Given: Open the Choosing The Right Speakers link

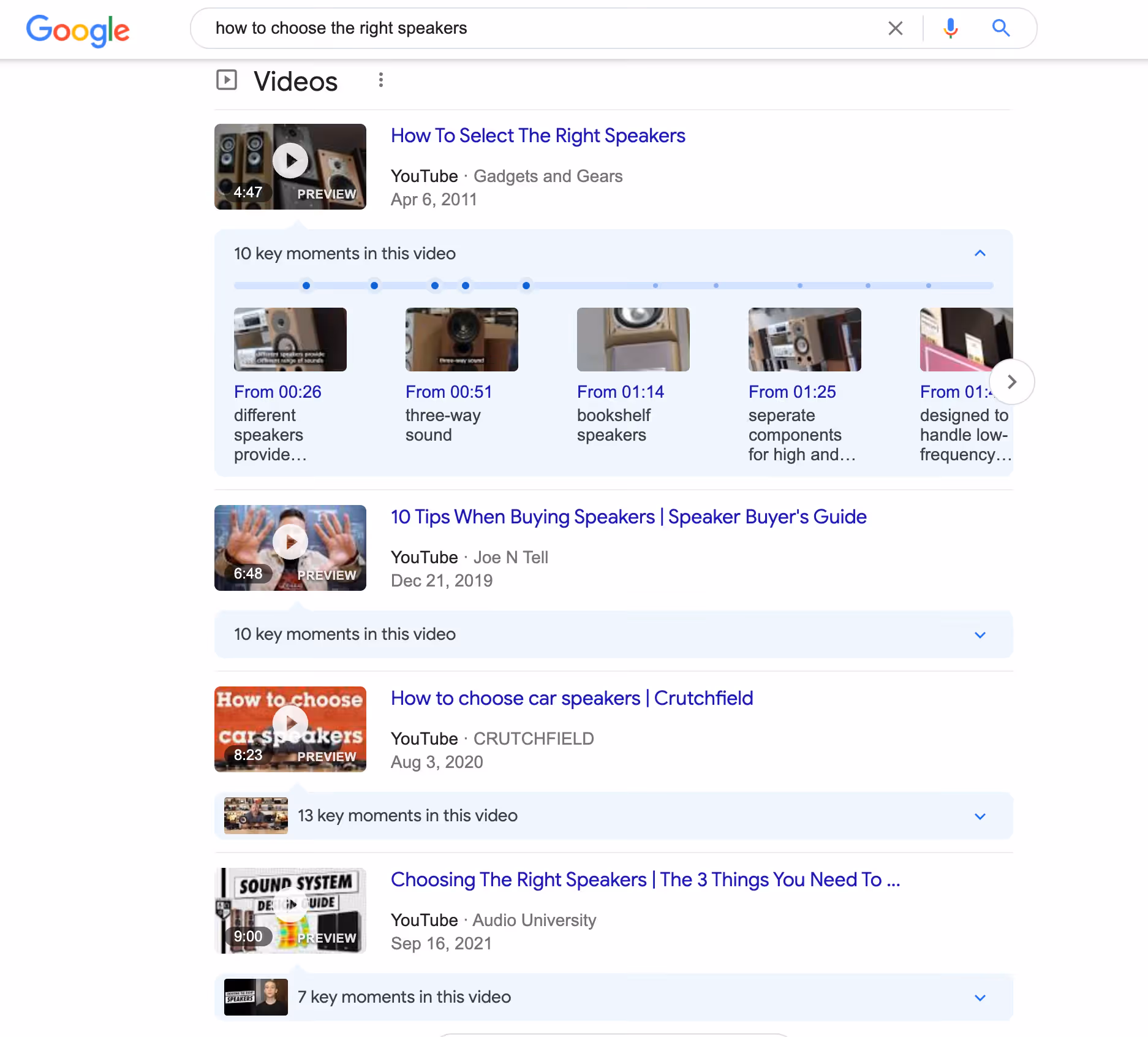Looking at the screenshot, I should tap(646, 879).
